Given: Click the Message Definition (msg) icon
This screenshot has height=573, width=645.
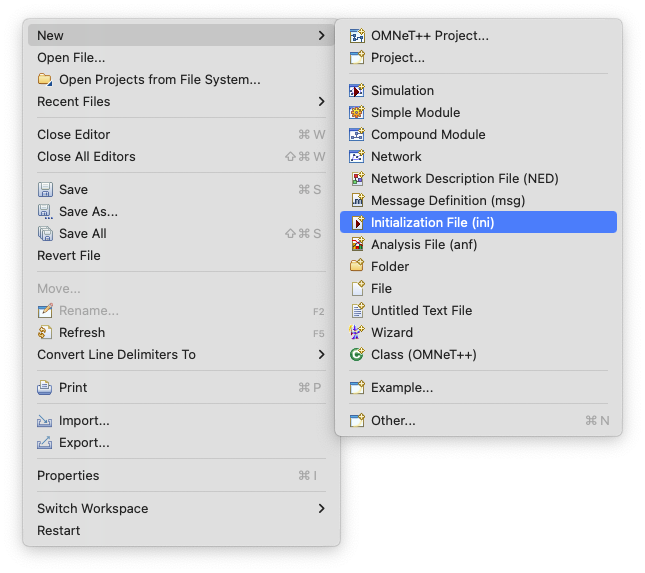Looking at the screenshot, I should click(x=357, y=200).
